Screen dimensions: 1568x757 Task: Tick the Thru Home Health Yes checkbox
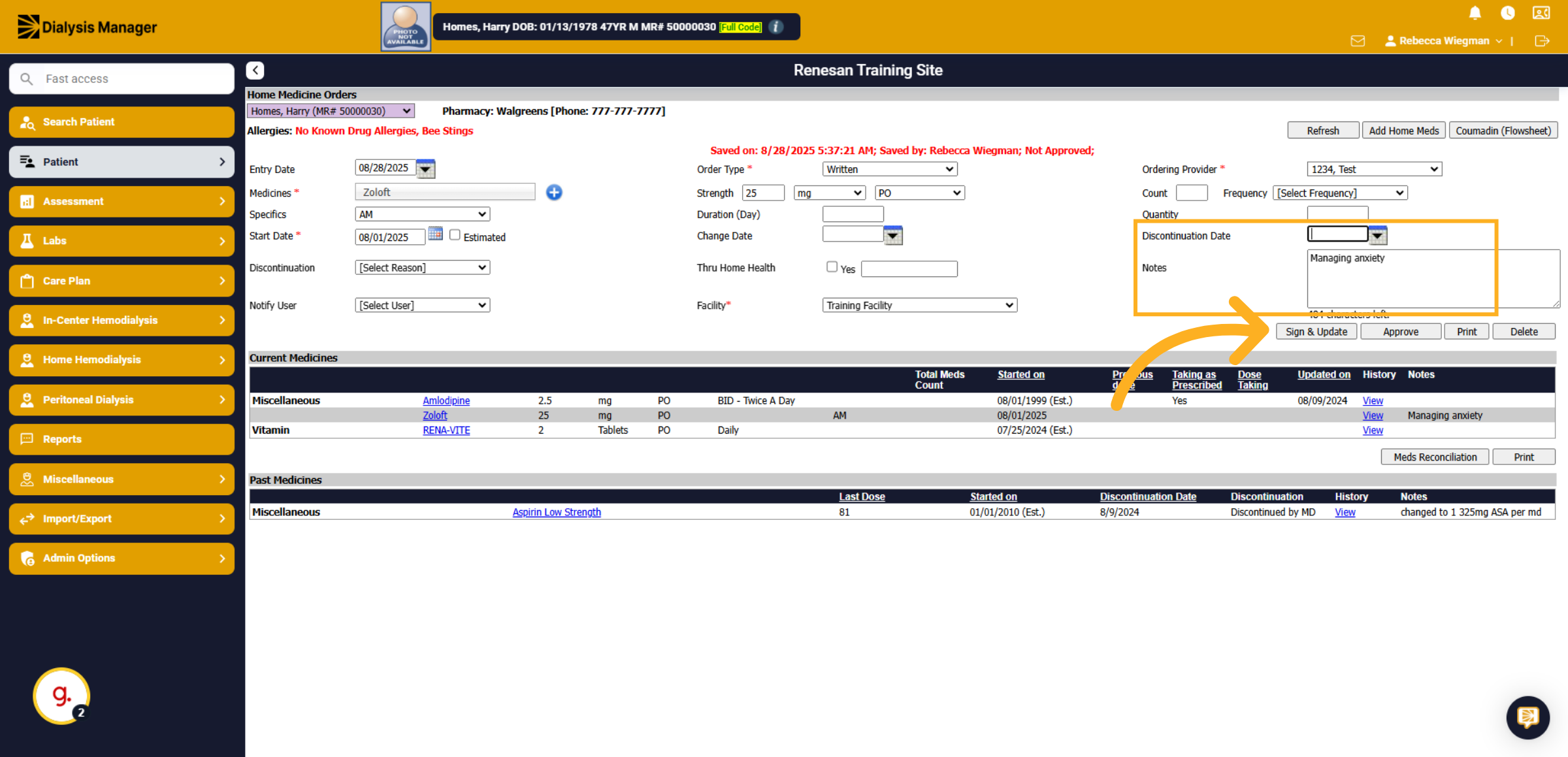click(832, 266)
